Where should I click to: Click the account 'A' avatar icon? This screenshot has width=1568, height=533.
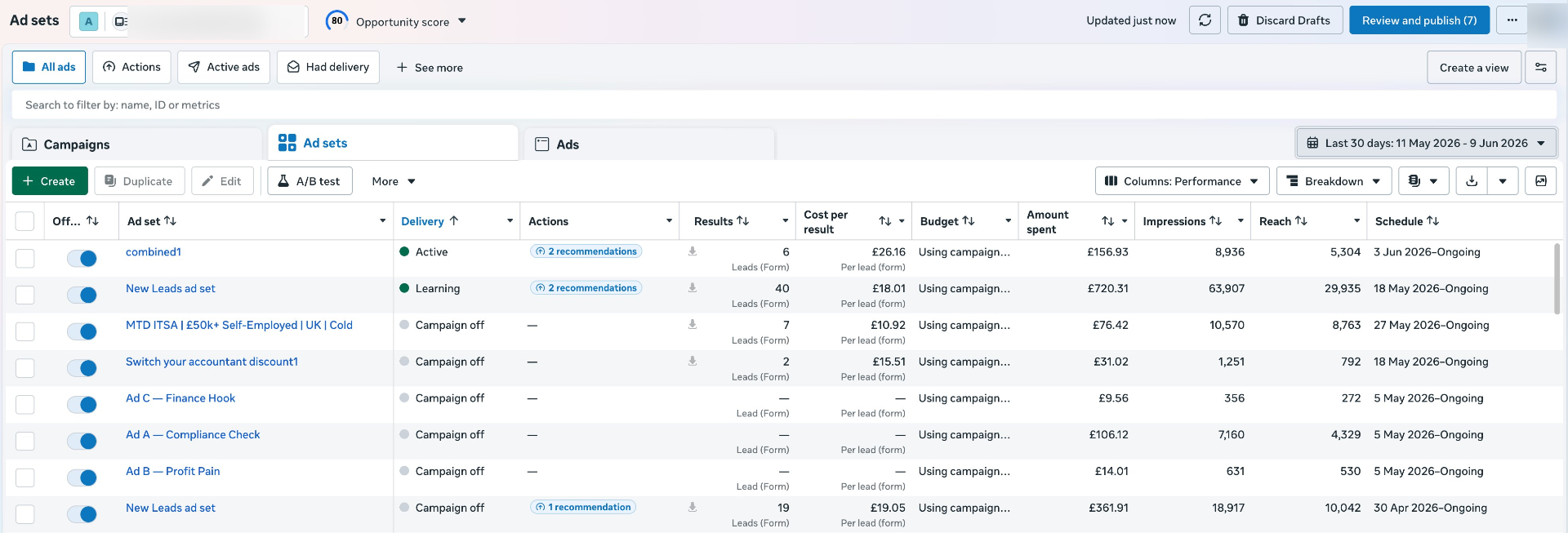click(88, 22)
